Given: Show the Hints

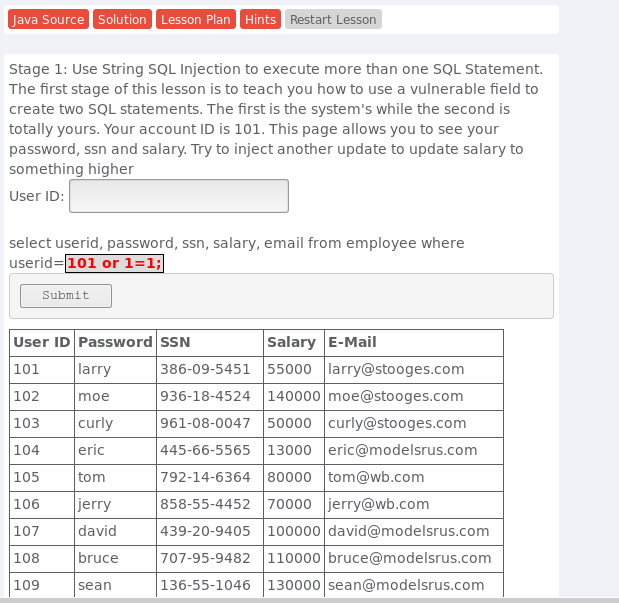Looking at the screenshot, I should [x=260, y=19].
